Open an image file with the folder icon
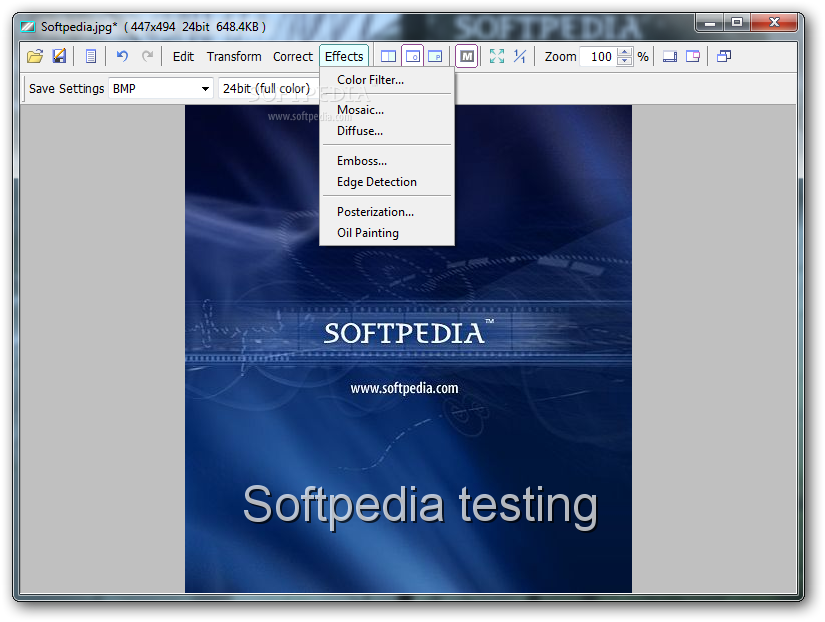The width and height of the screenshot is (825, 622). 35,56
